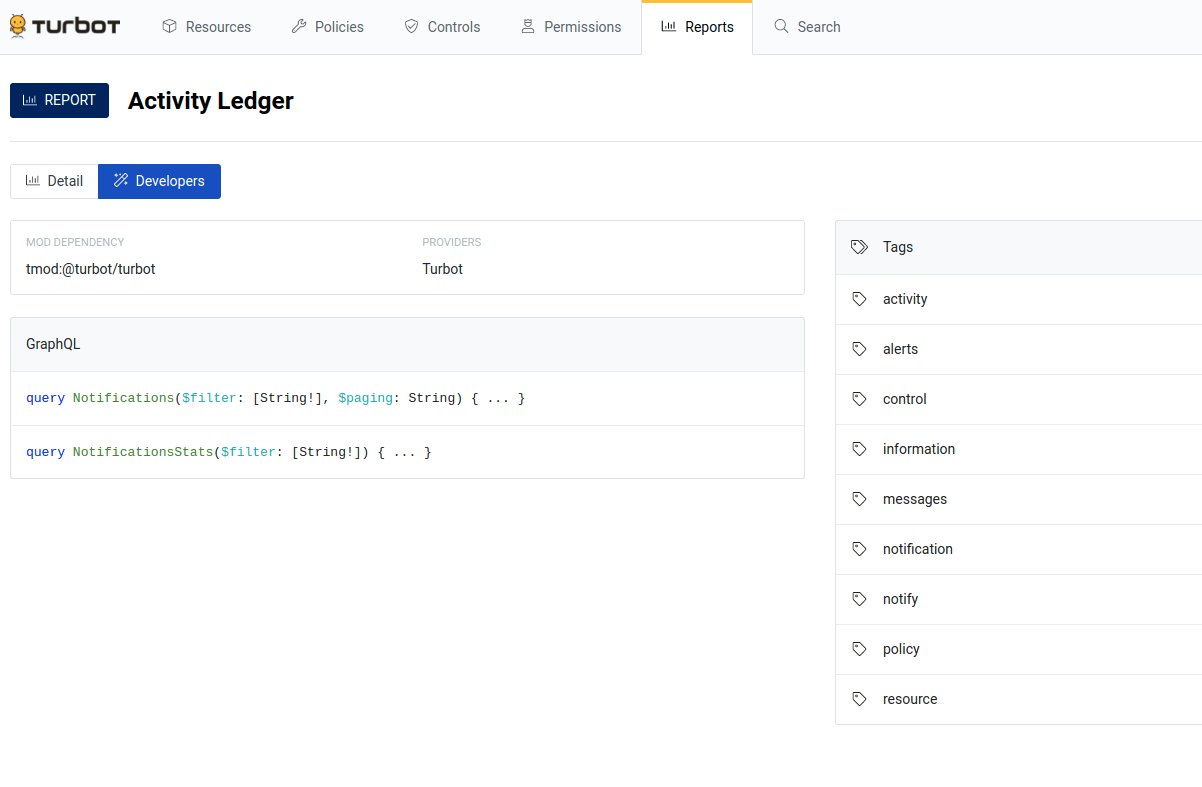Open the Reports navigation item
This screenshot has width=1202, height=787.
(x=697, y=26)
